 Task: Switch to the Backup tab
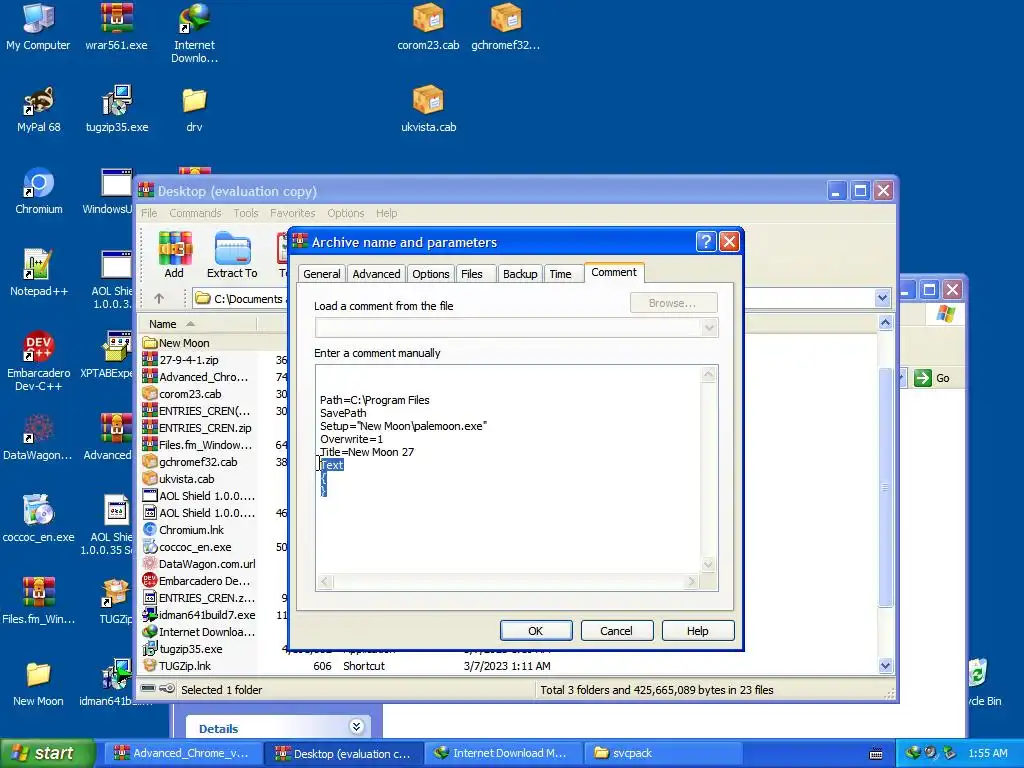(x=520, y=274)
